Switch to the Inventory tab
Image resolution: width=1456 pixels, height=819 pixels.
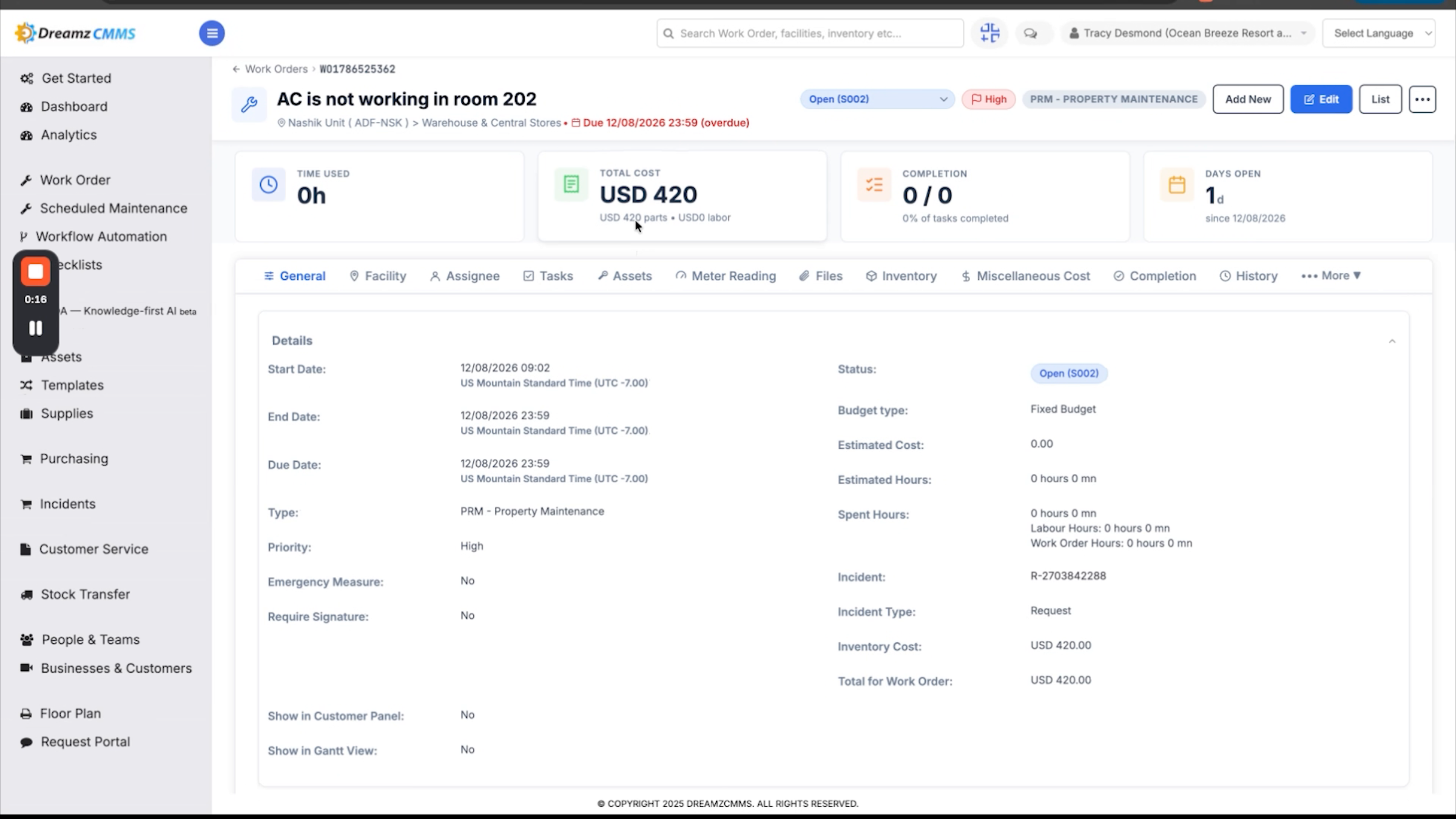tap(901, 276)
